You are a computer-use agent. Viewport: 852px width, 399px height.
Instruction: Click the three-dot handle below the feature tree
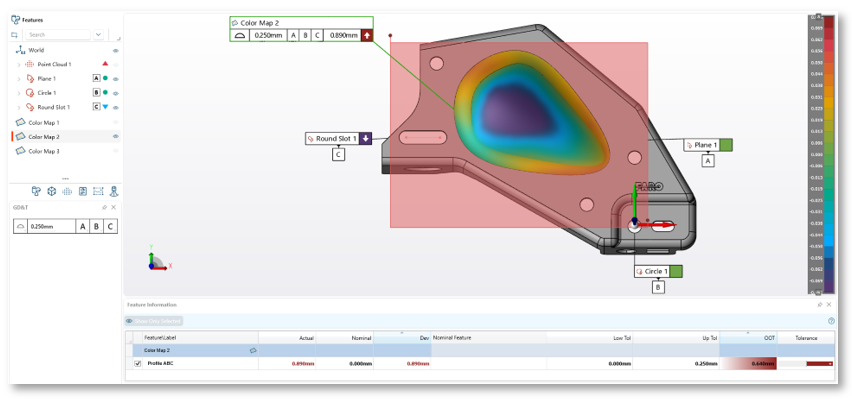click(x=65, y=178)
